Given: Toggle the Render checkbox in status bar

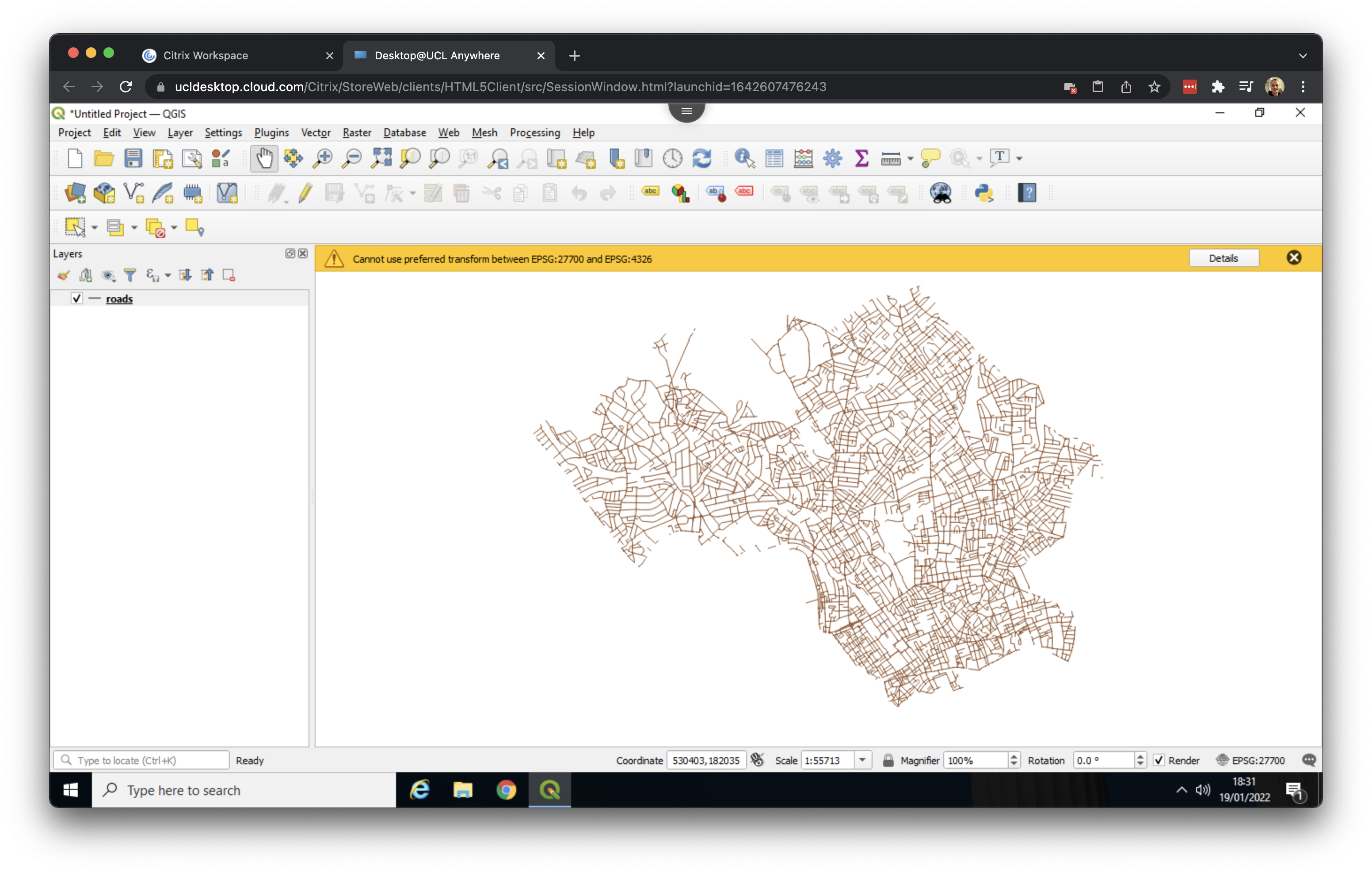Looking at the screenshot, I should tap(1159, 760).
